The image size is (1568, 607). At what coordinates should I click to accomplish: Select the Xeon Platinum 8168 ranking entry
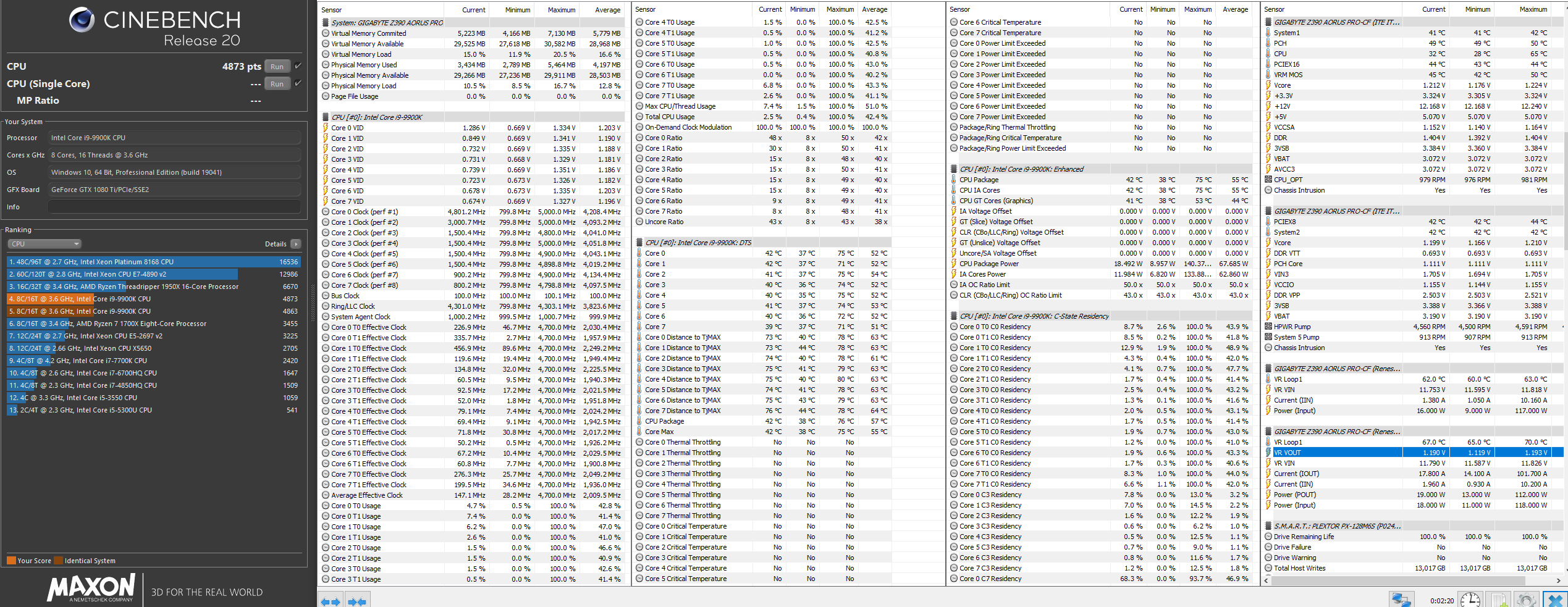(x=154, y=262)
